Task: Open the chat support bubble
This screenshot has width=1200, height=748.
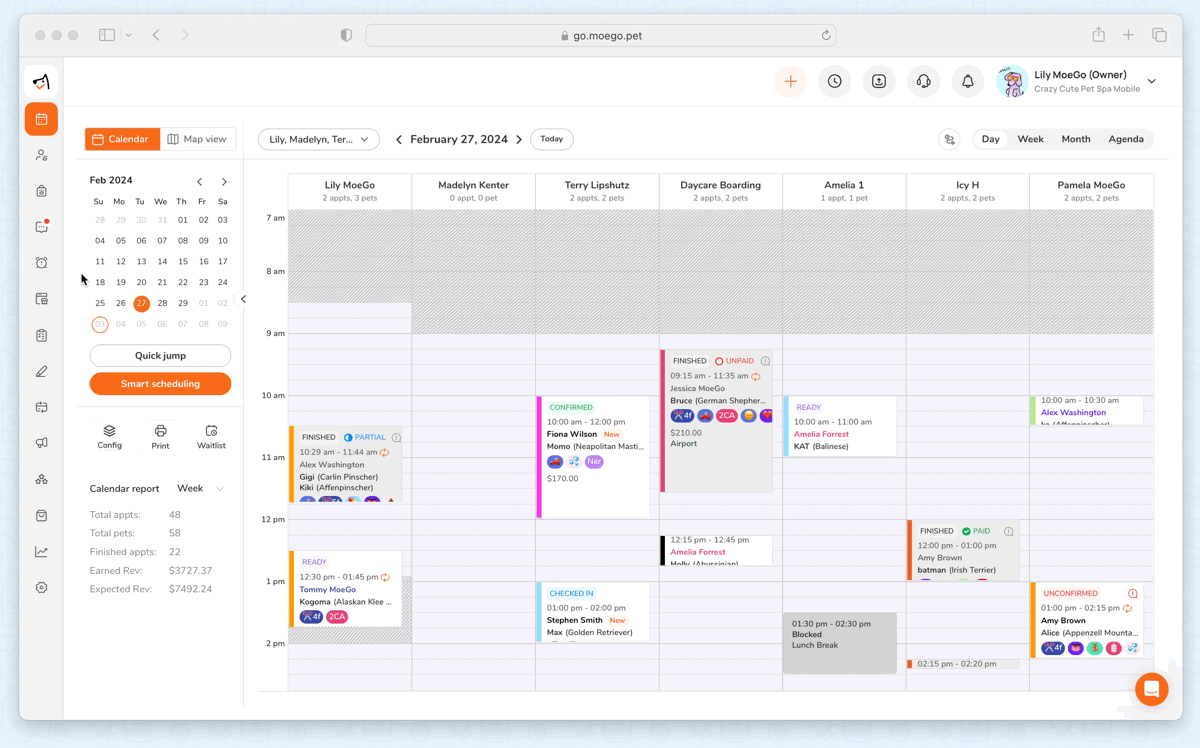Action: [1151, 689]
